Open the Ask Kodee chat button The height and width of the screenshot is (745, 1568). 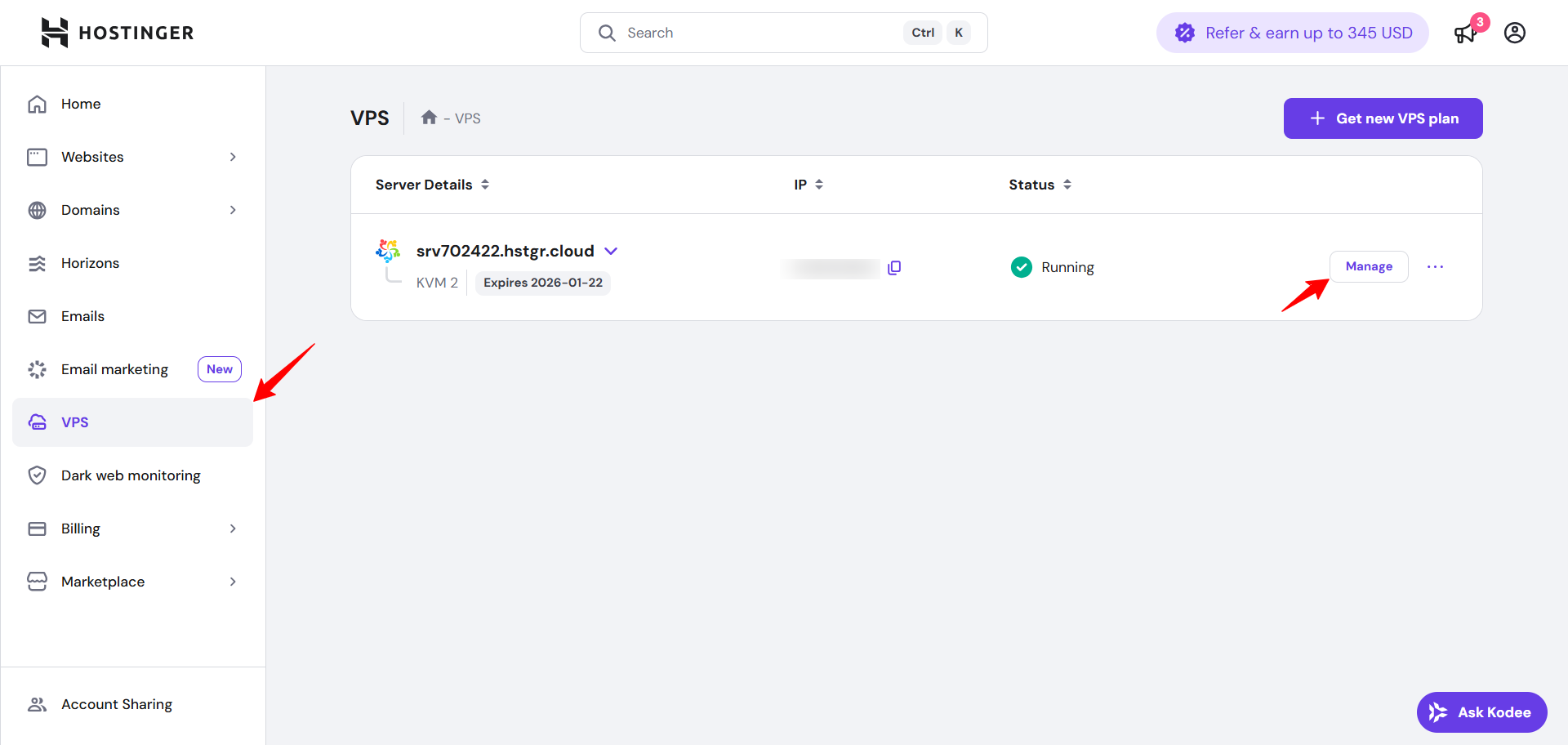pyautogui.click(x=1482, y=712)
